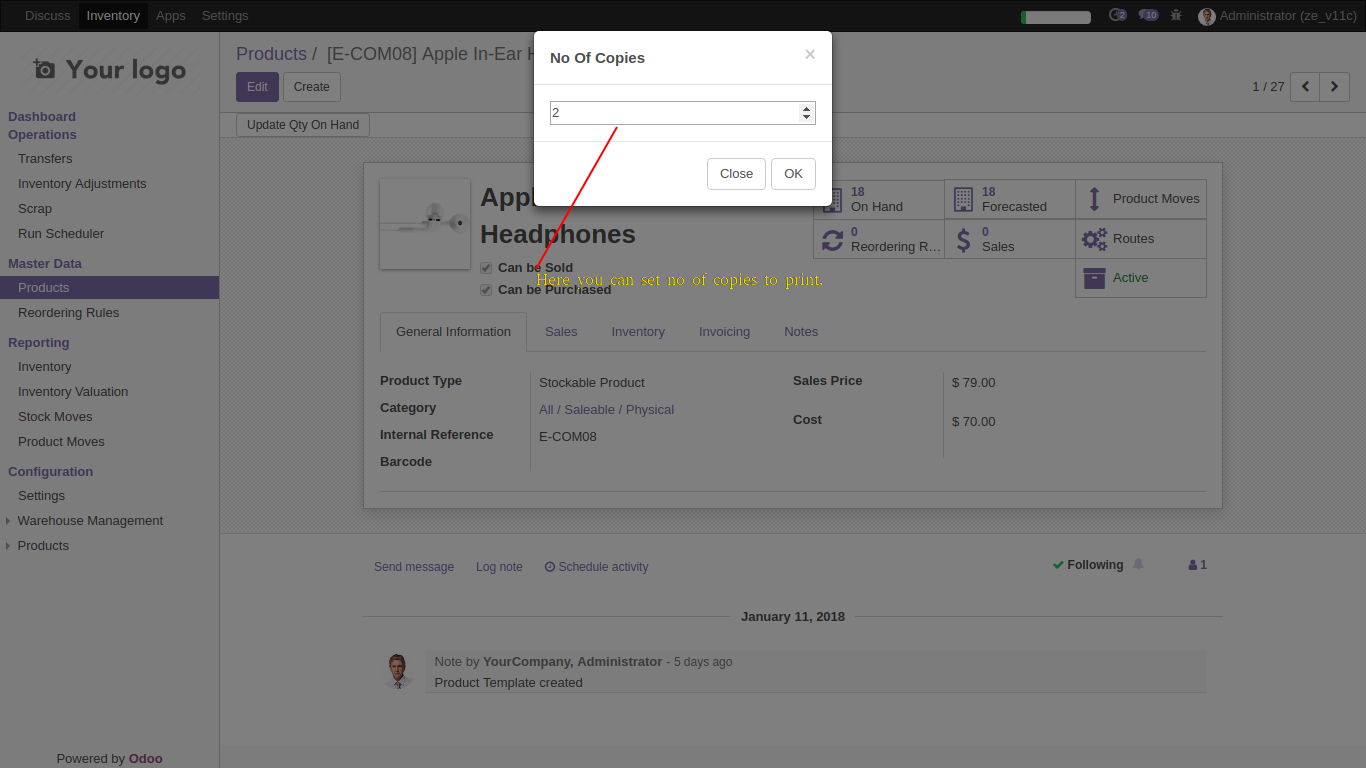
Task: Click the Create button
Action: (x=312, y=87)
